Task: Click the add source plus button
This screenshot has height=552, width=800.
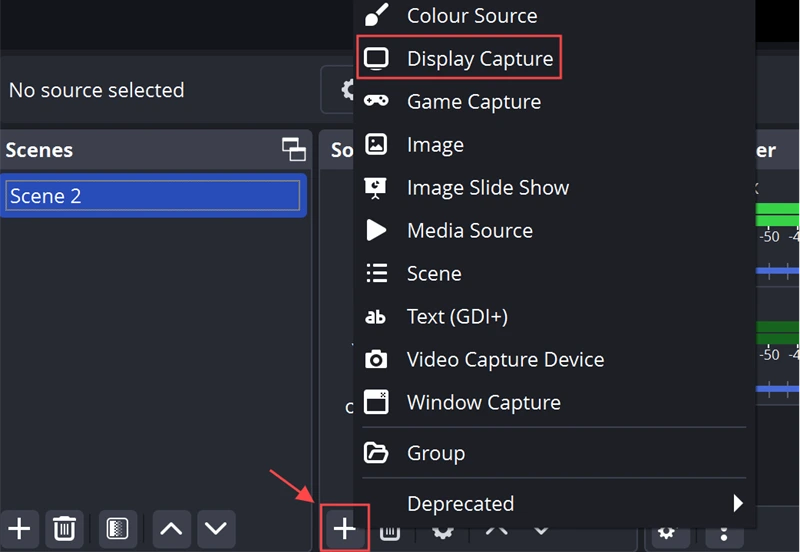Action: [x=344, y=529]
